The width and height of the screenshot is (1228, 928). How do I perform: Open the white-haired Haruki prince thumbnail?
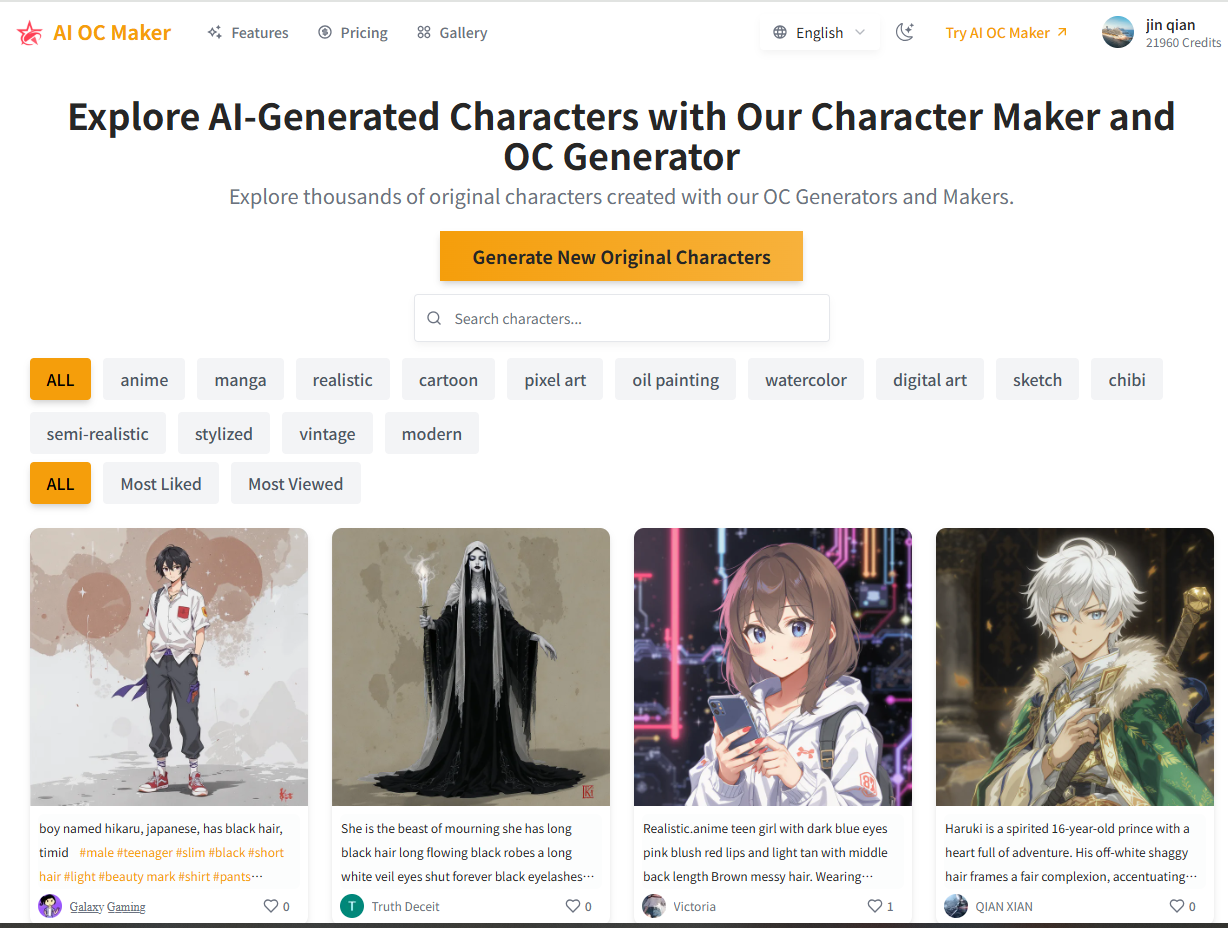1075,667
